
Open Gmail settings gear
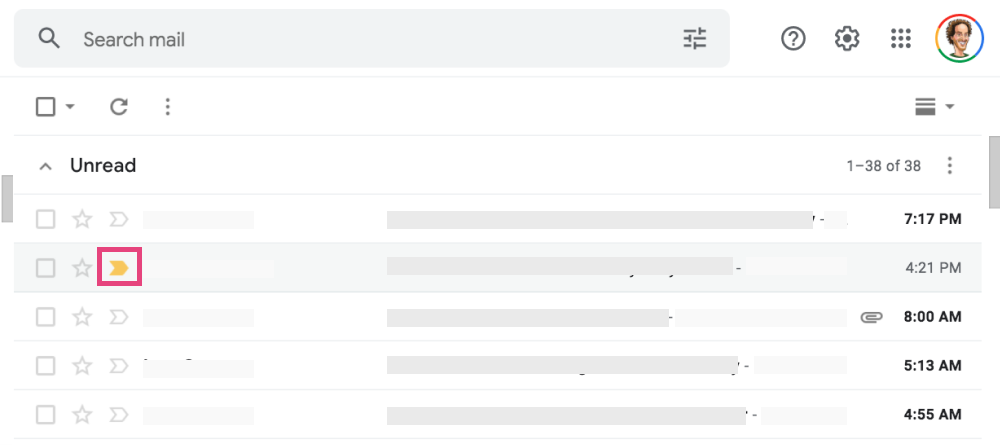click(847, 39)
